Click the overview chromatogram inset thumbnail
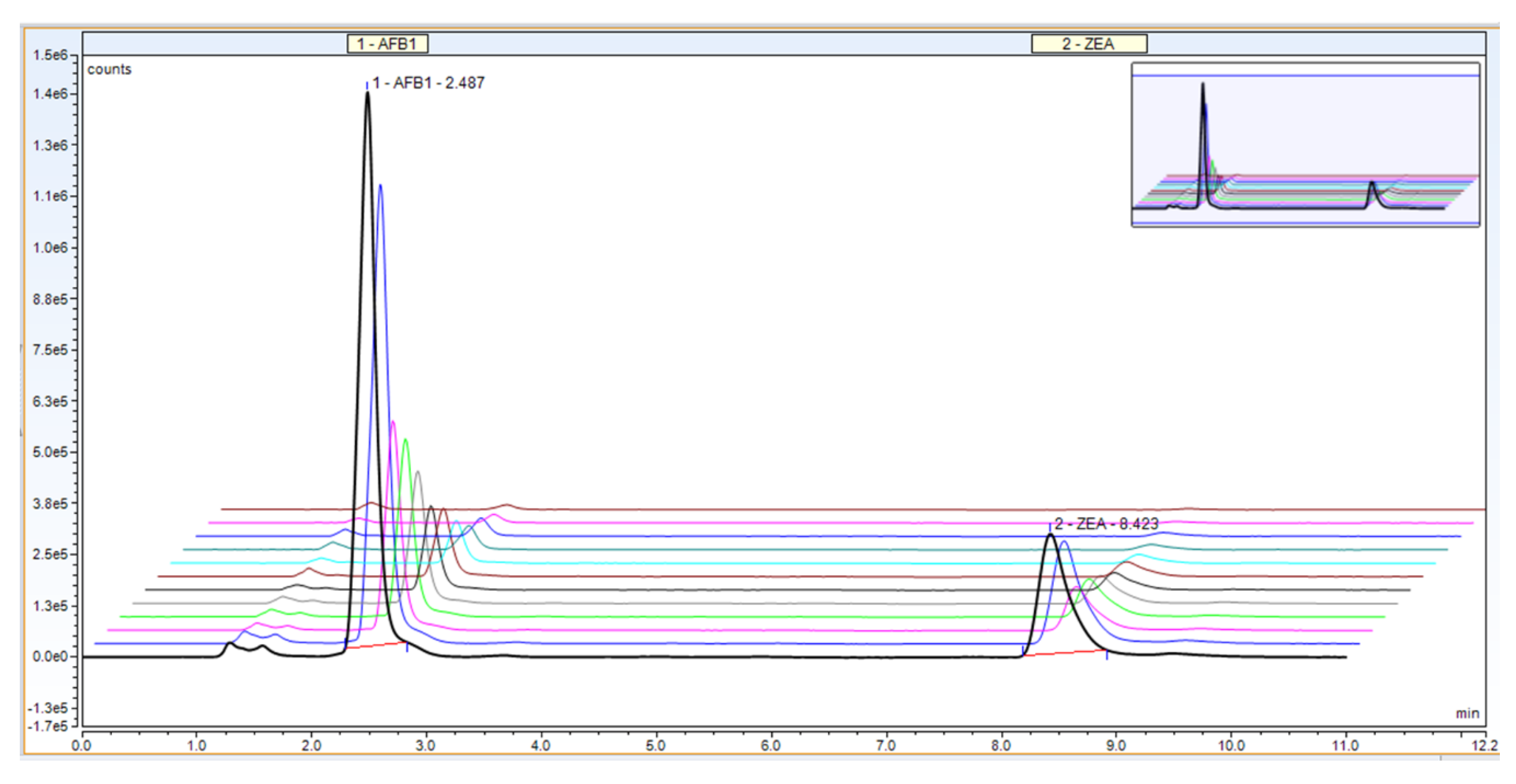 tap(1305, 145)
